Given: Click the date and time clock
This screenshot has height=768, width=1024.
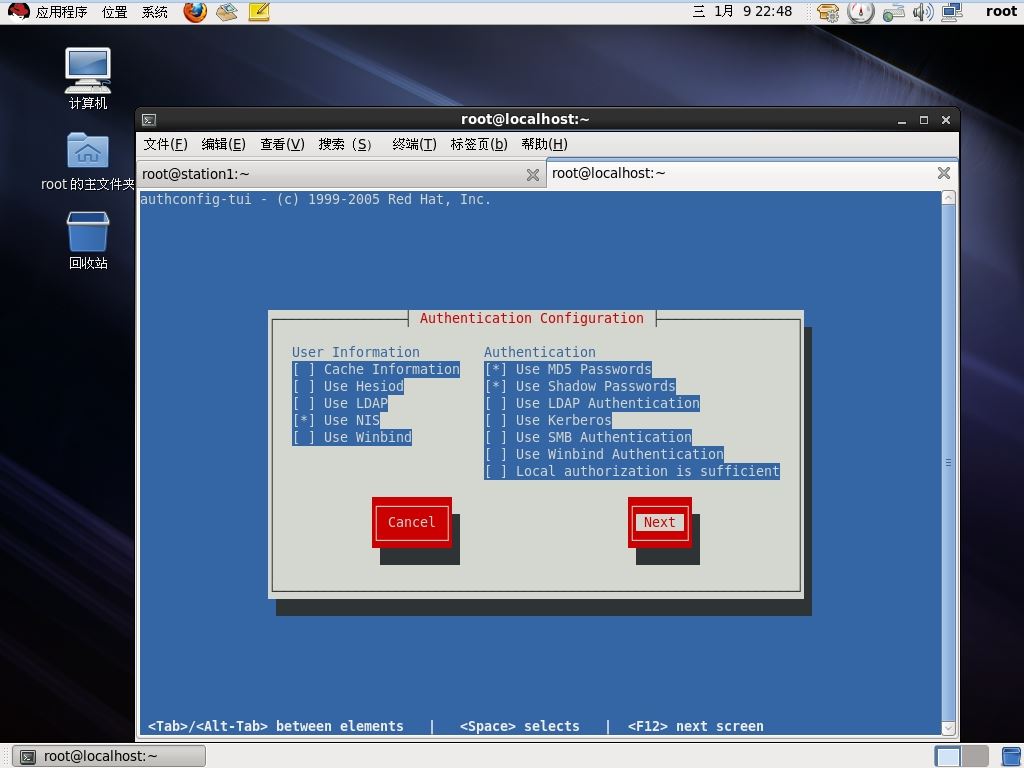Looking at the screenshot, I should point(742,12).
